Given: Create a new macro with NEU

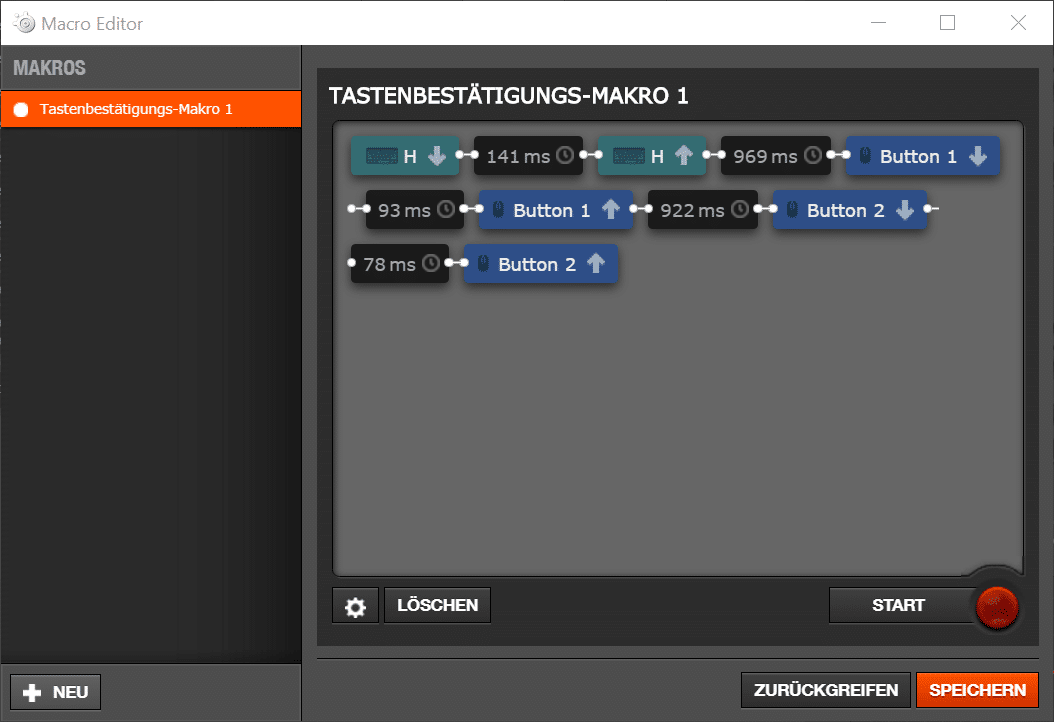Looking at the screenshot, I should pos(56,692).
